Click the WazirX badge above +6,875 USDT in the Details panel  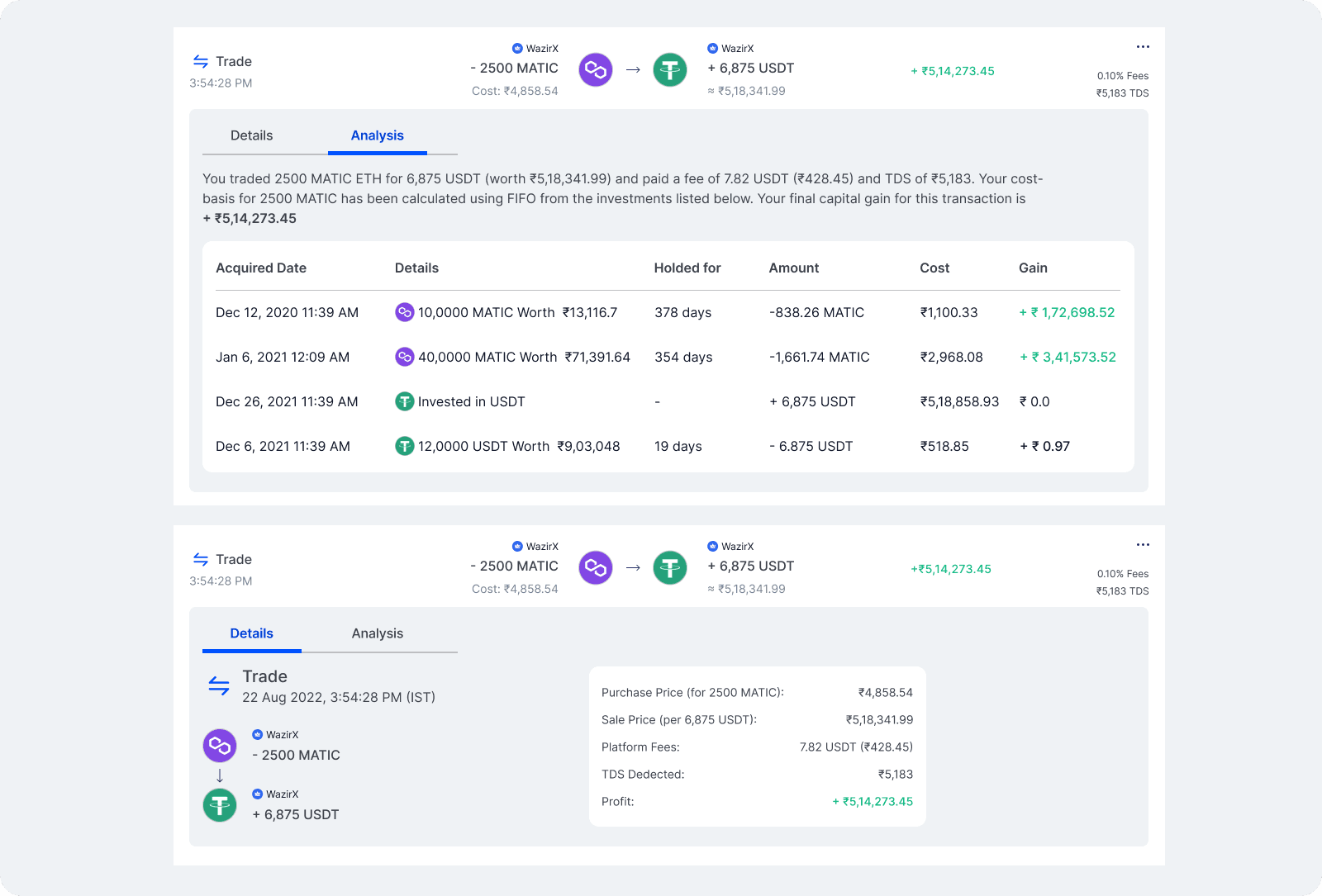click(275, 794)
